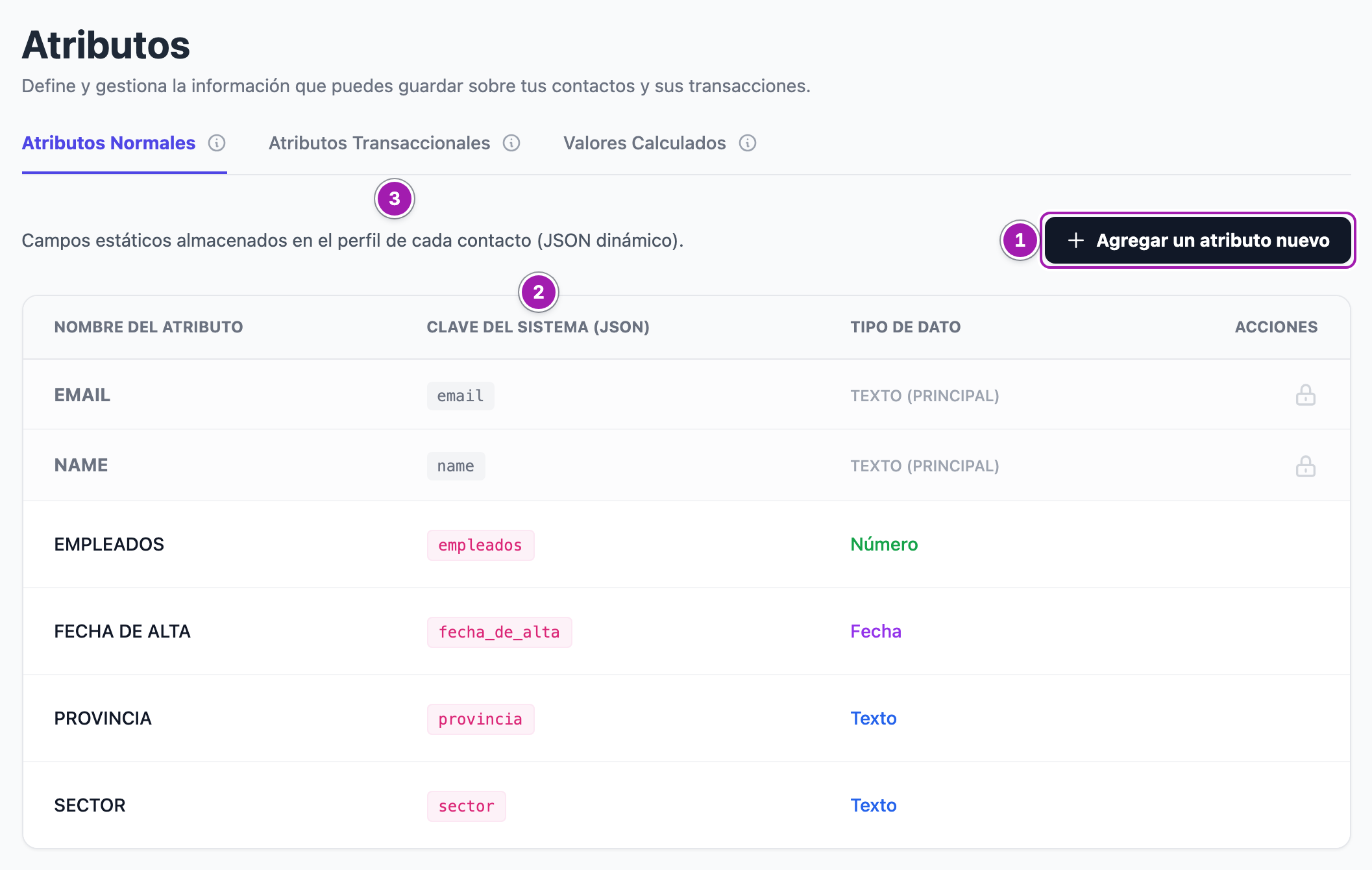
Task: Click the Número data type label
Action: [884, 544]
